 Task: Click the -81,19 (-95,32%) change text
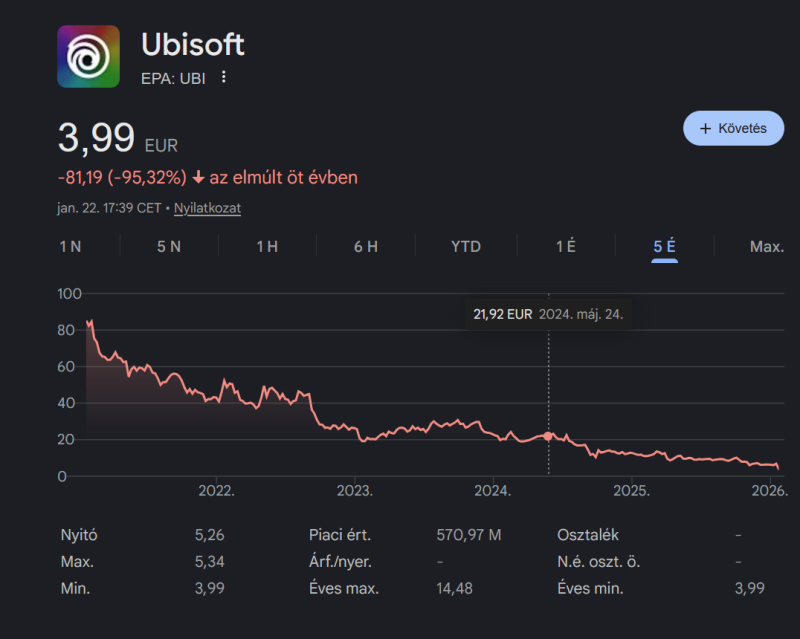pos(122,178)
